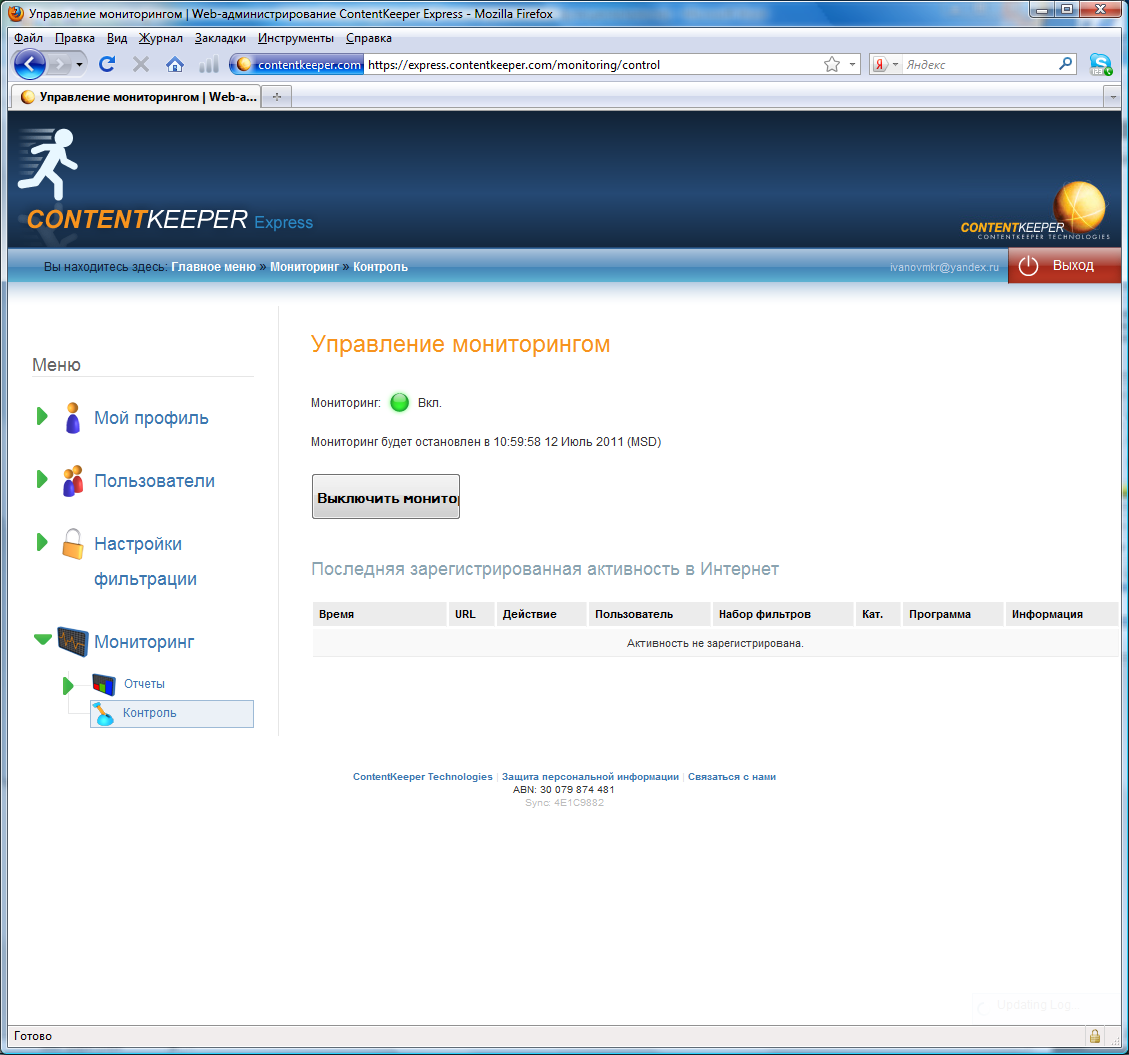Click the Мониторинг graph monitor icon

pos(73,642)
